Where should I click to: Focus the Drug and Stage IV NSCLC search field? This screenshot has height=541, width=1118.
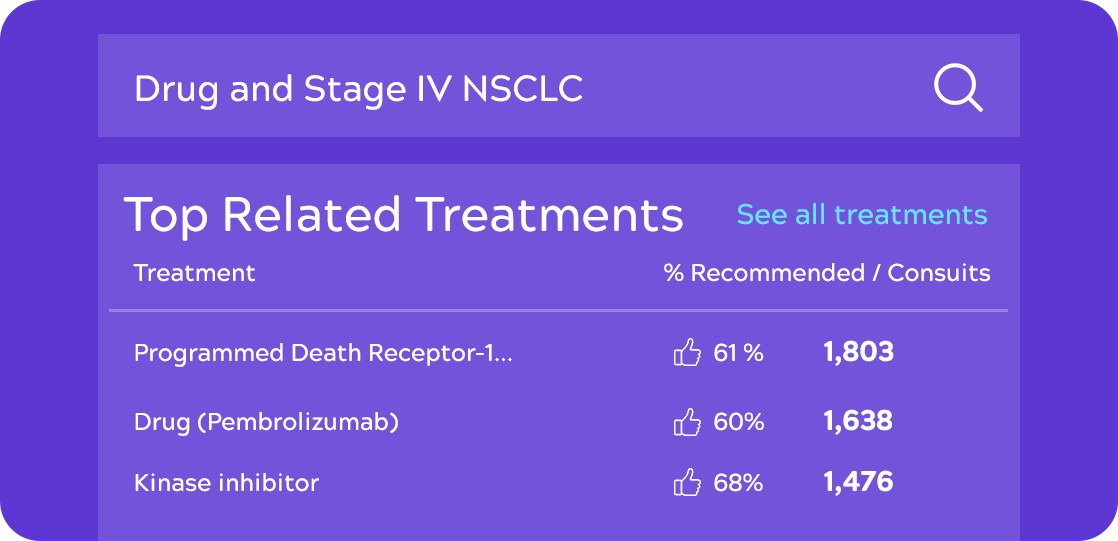click(558, 86)
